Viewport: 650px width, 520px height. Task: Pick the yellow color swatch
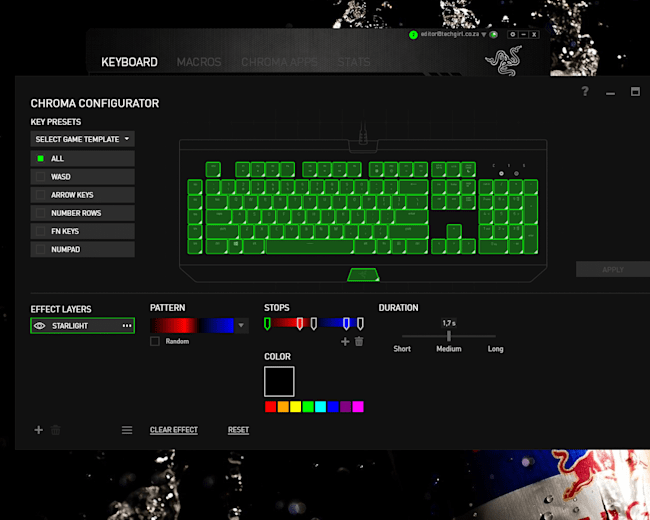[x=296, y=407]
